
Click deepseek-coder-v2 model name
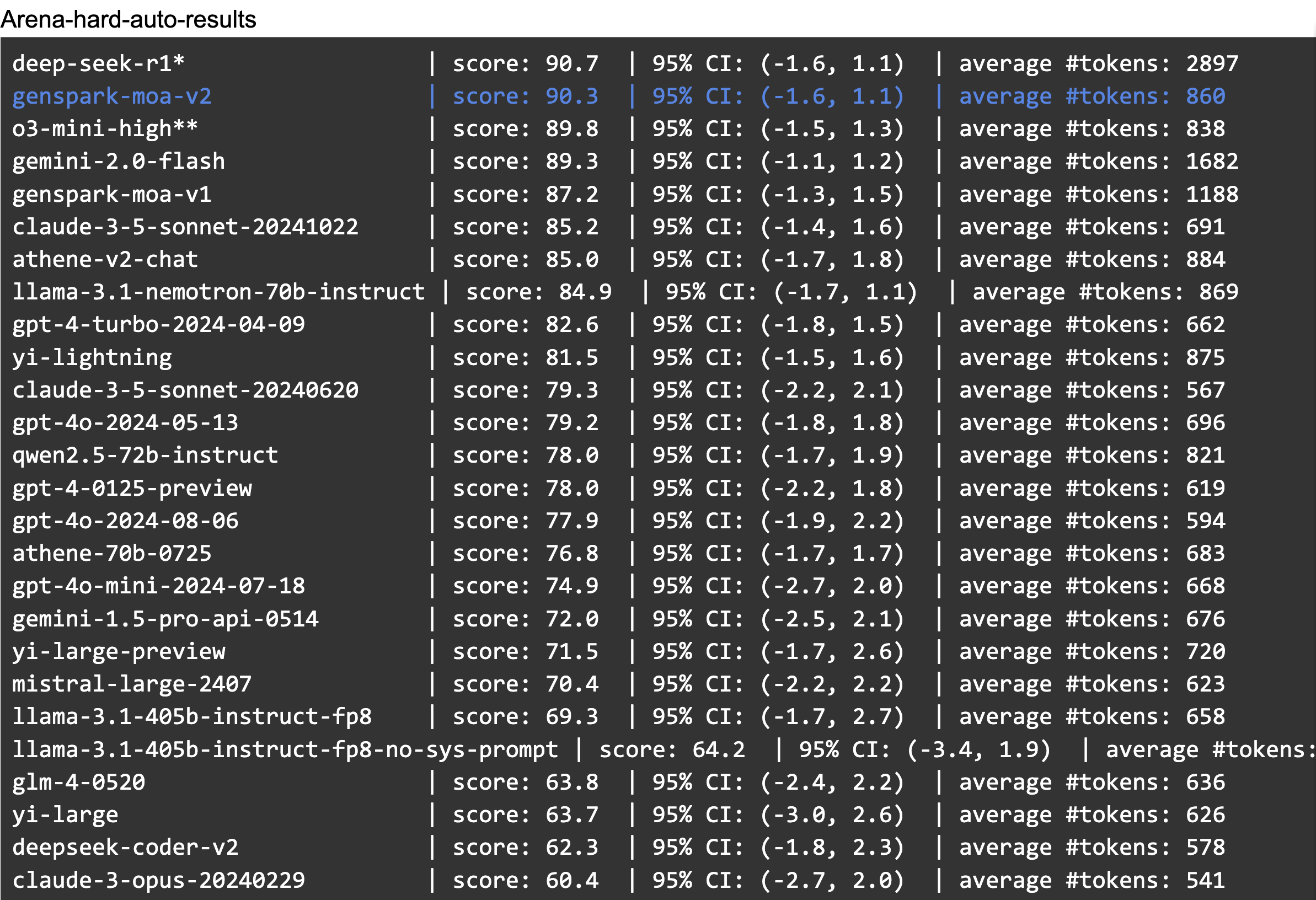(x=125, y=848)
